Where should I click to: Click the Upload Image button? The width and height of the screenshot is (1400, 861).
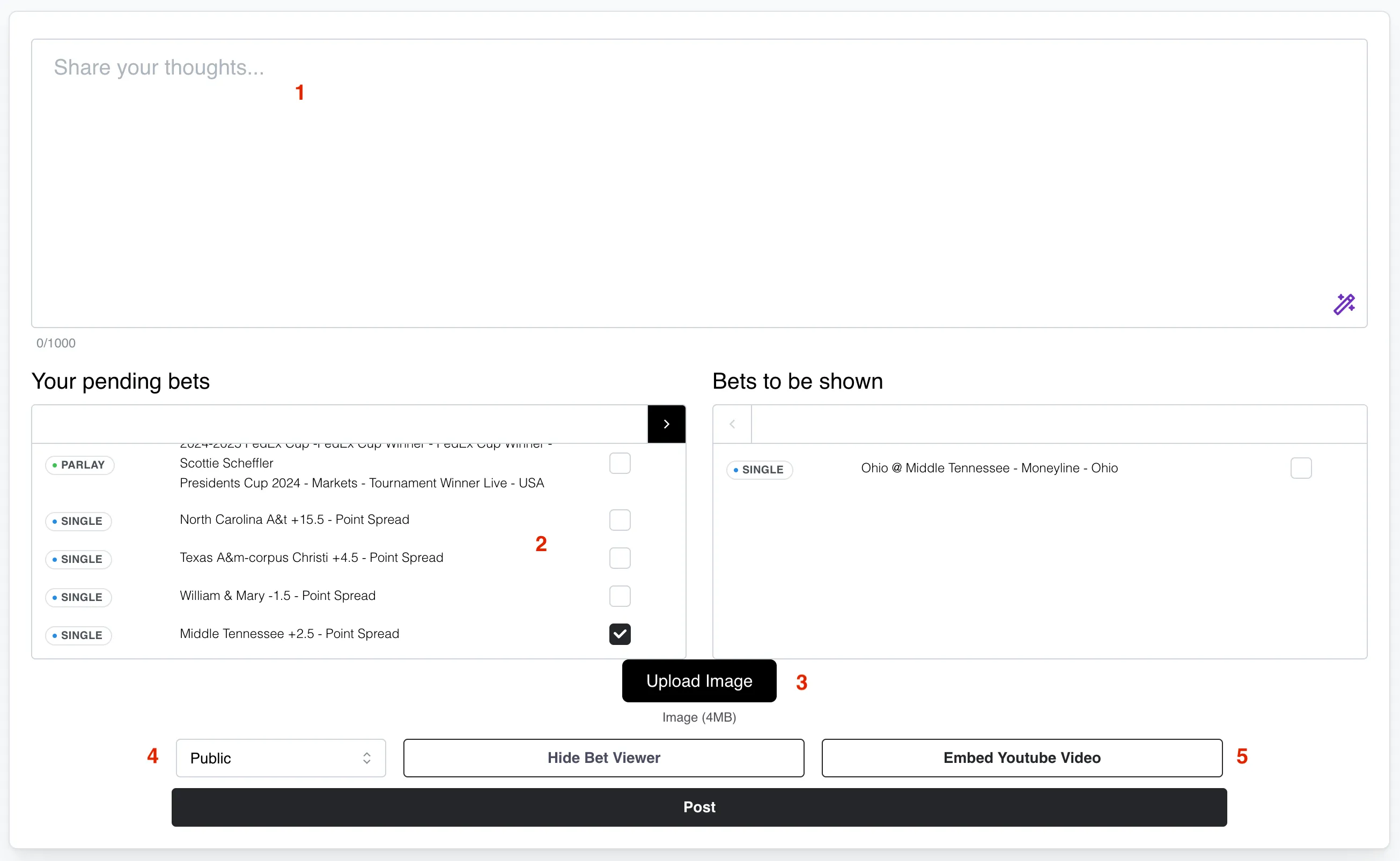point(699,681)
